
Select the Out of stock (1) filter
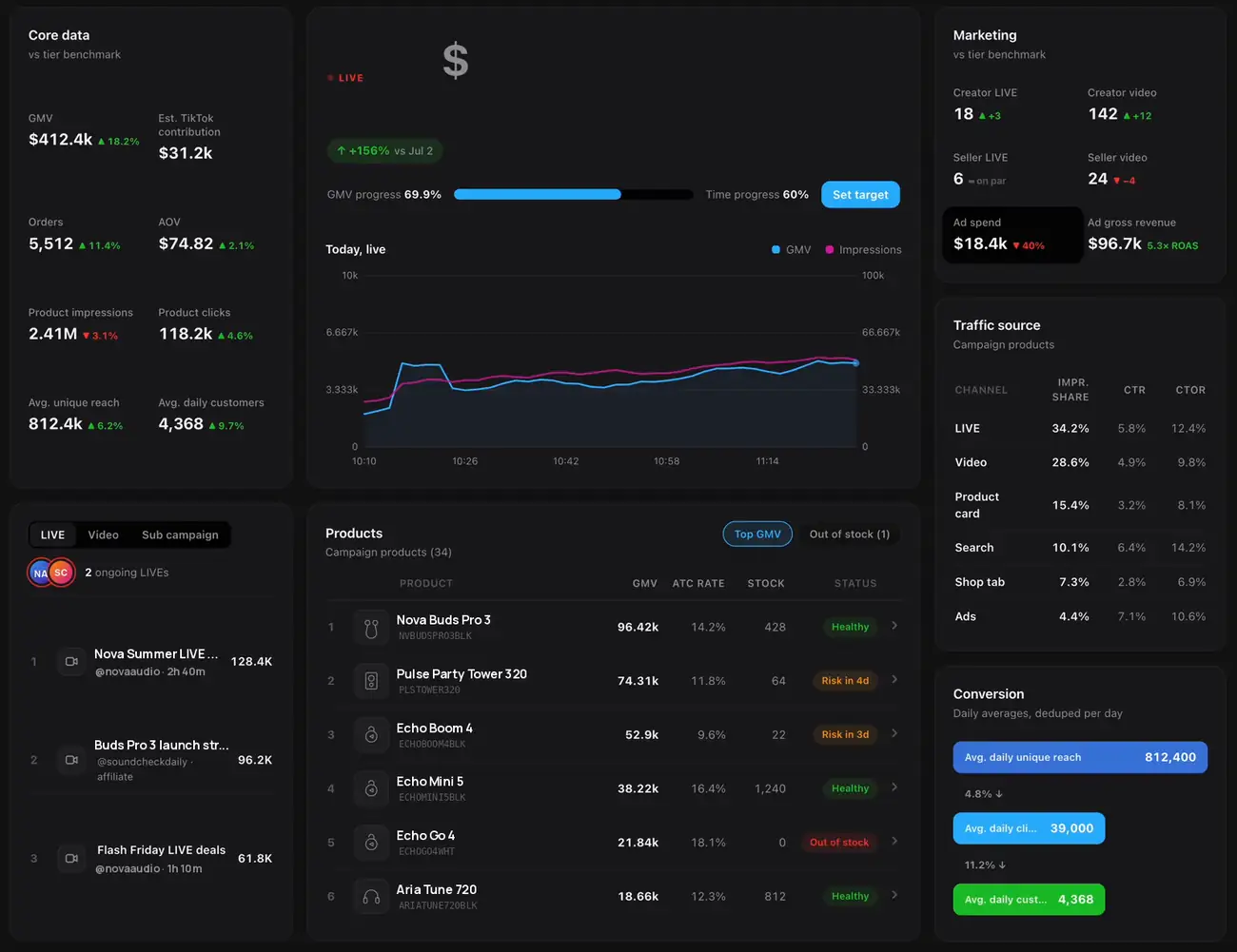tap(850, 534)
